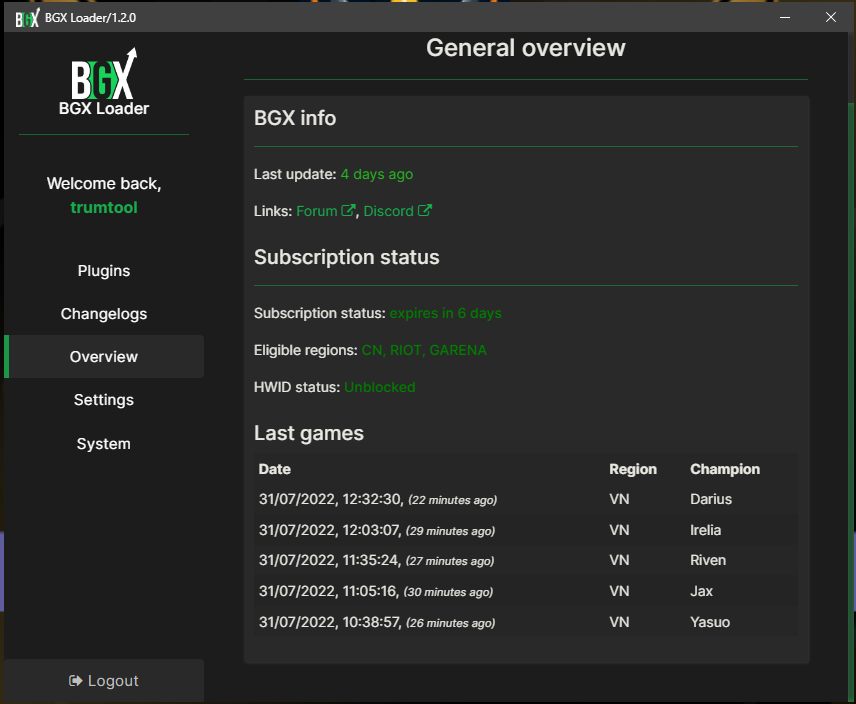Click the 'General overview' heading
Image resolution: width=856 pixels, height=704 pixels.
click(x=526, y=48)
